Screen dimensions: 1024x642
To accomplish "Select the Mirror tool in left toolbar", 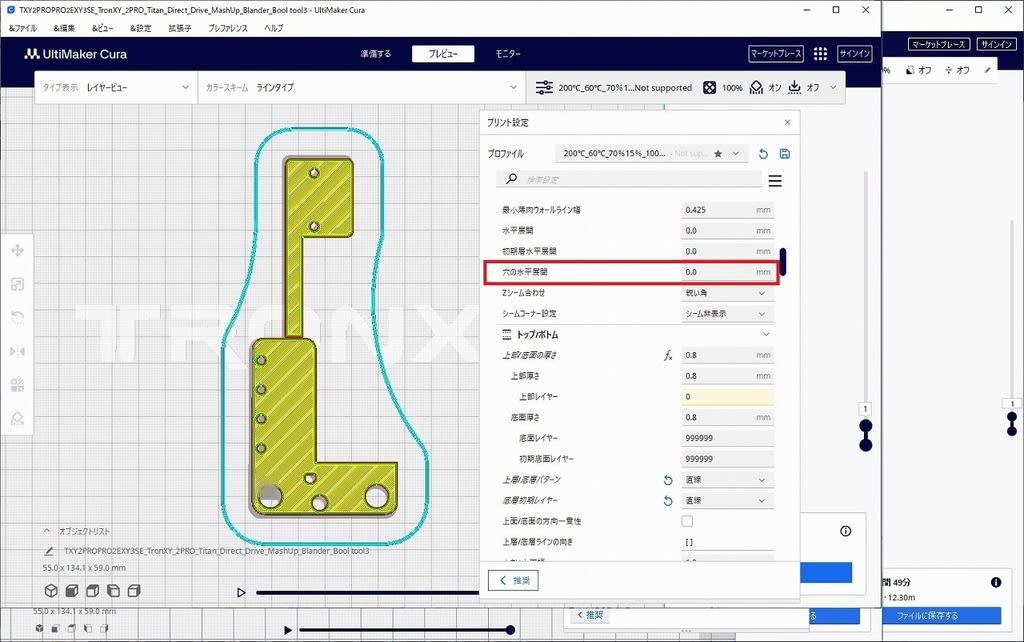I will [x=18, y=351].
